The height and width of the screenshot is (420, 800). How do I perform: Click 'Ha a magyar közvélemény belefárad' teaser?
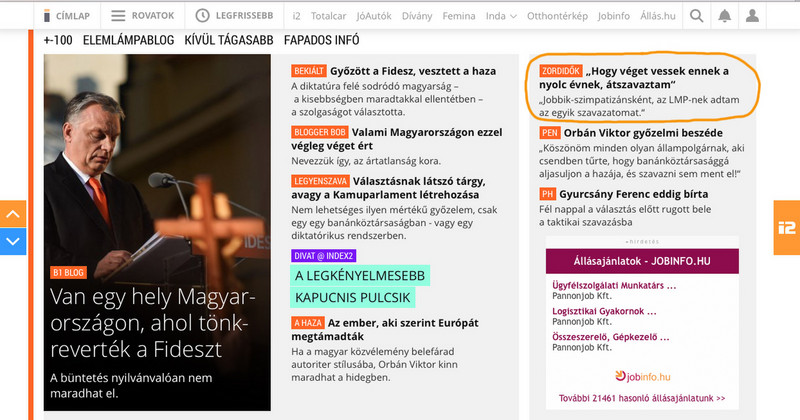374,364
